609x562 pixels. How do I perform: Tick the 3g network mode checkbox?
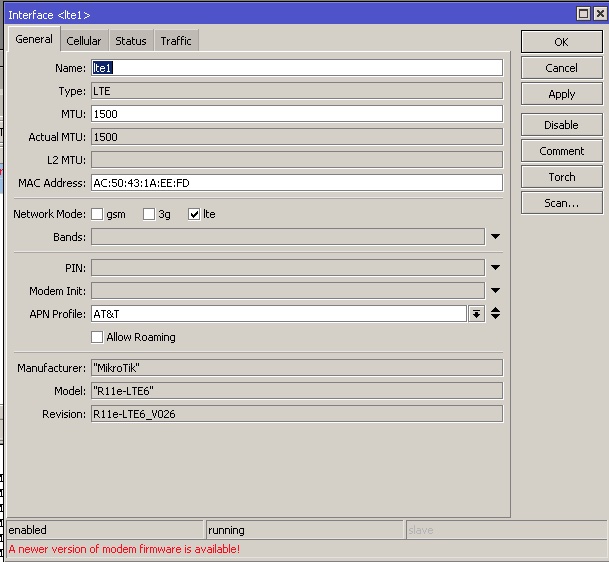[x=149, y=214]
